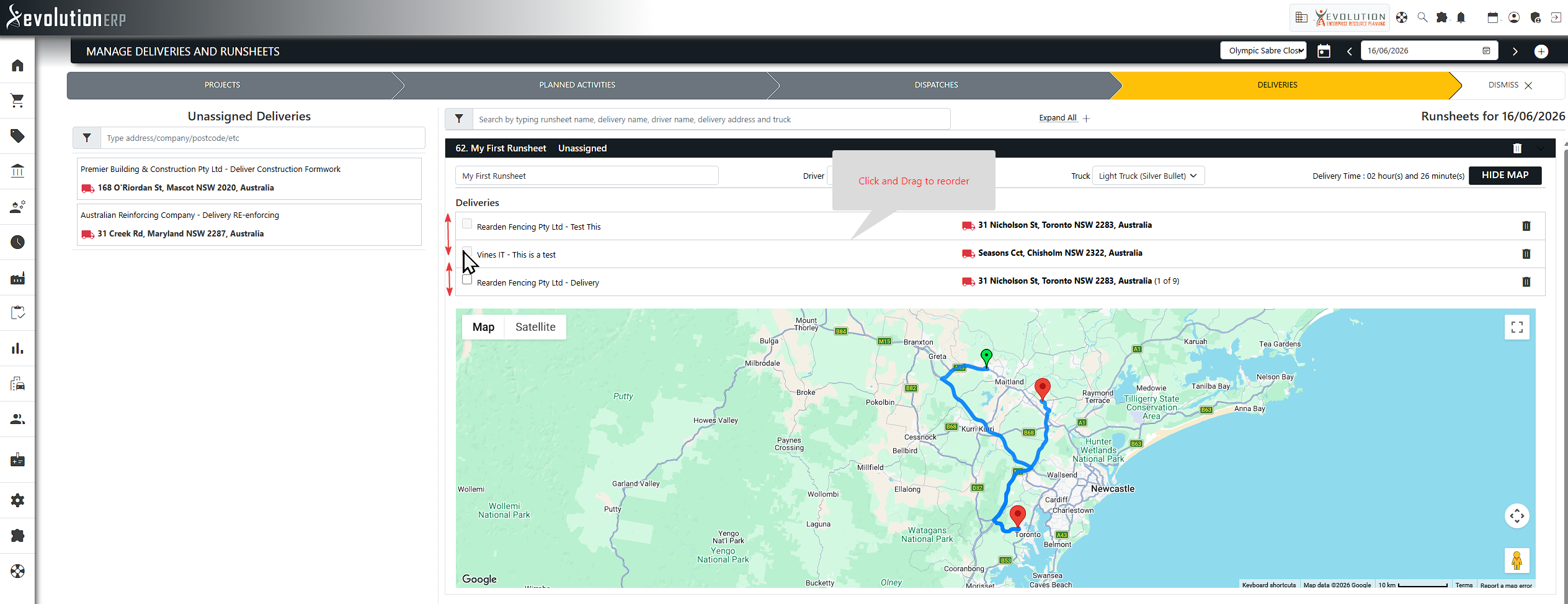Click the runsheet search filter funnel icon
Image resolution: width=1568 pixels, height=604 pixels.
point(459,119)
